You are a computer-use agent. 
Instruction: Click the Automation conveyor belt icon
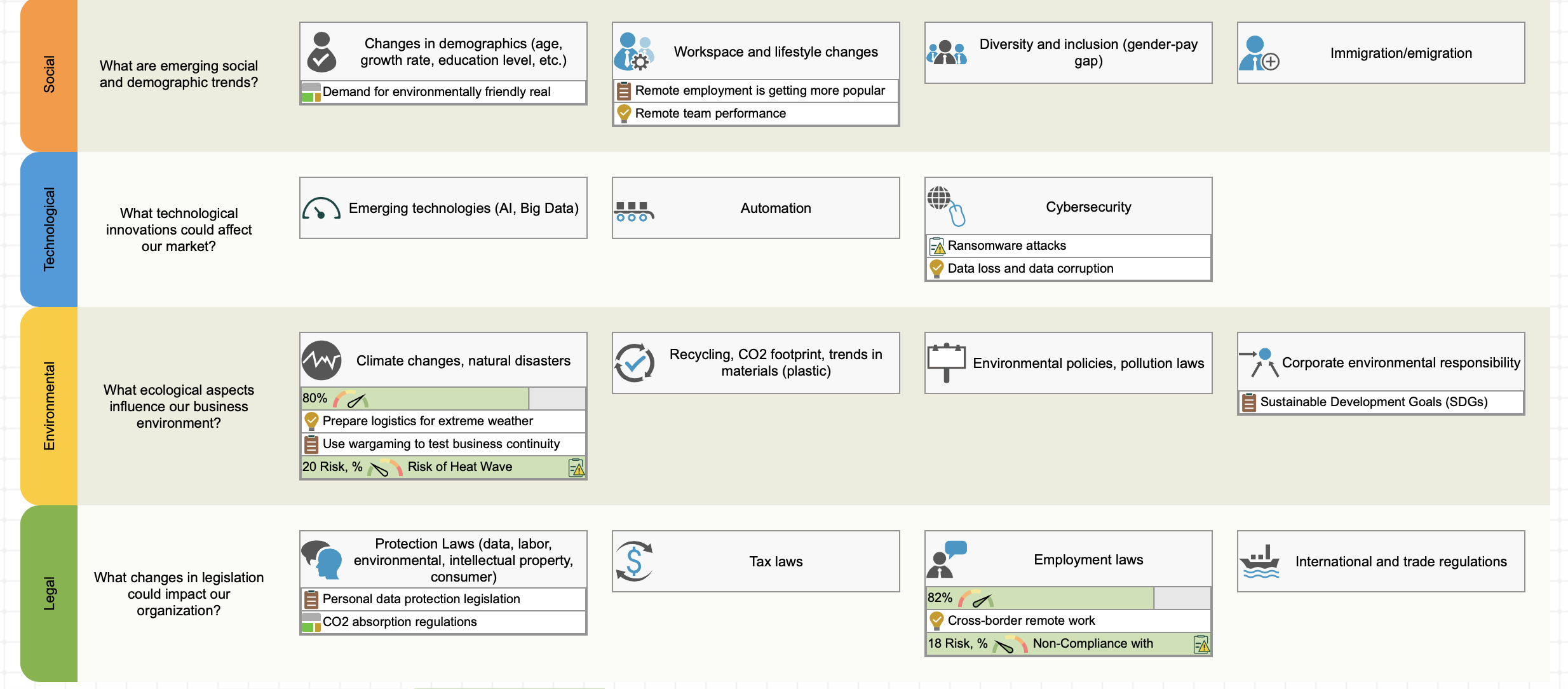pyautogui.click(x=633, y=211)
